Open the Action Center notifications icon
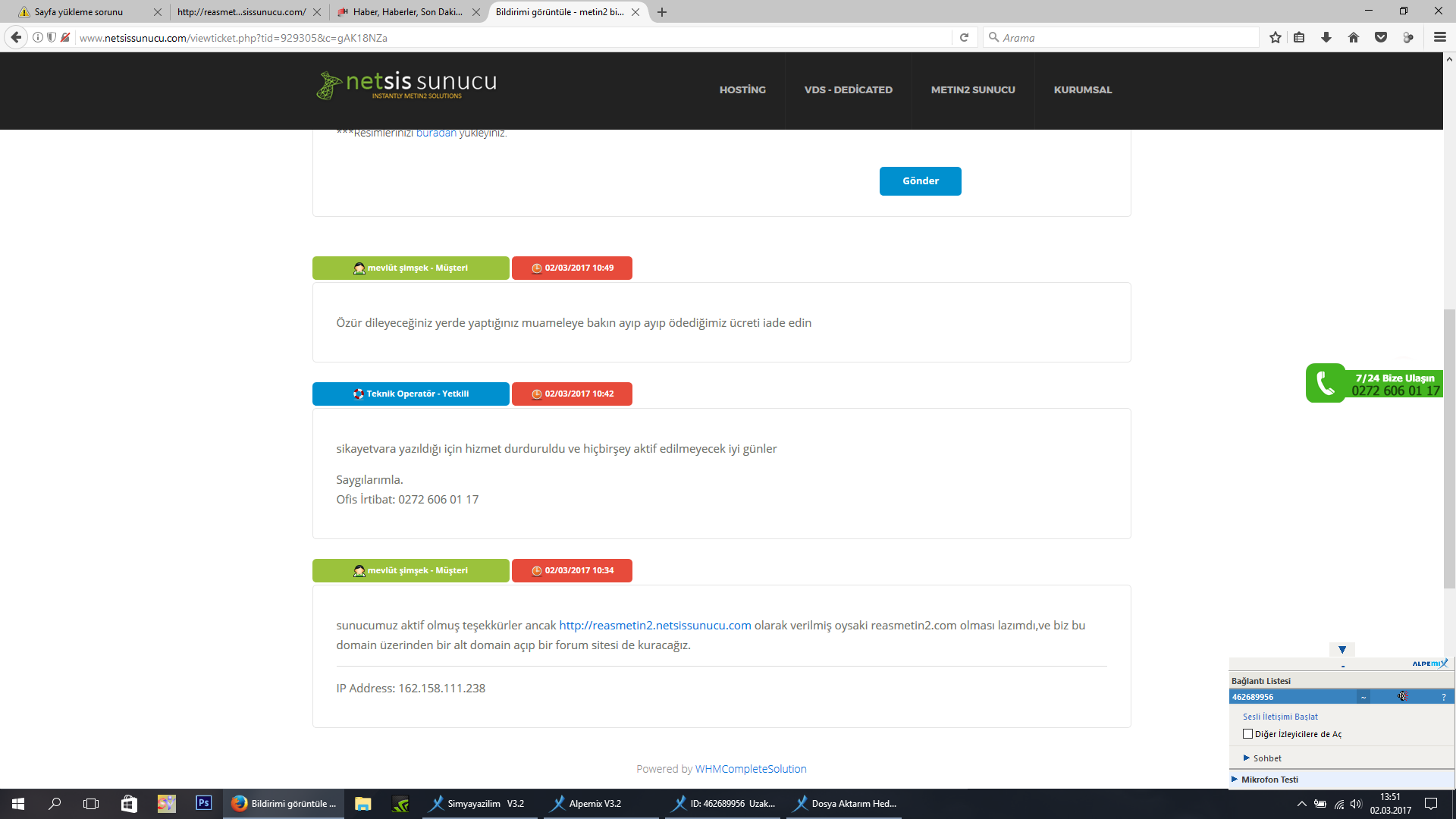Screen dimensions: 1456x819 point(1432,804)
